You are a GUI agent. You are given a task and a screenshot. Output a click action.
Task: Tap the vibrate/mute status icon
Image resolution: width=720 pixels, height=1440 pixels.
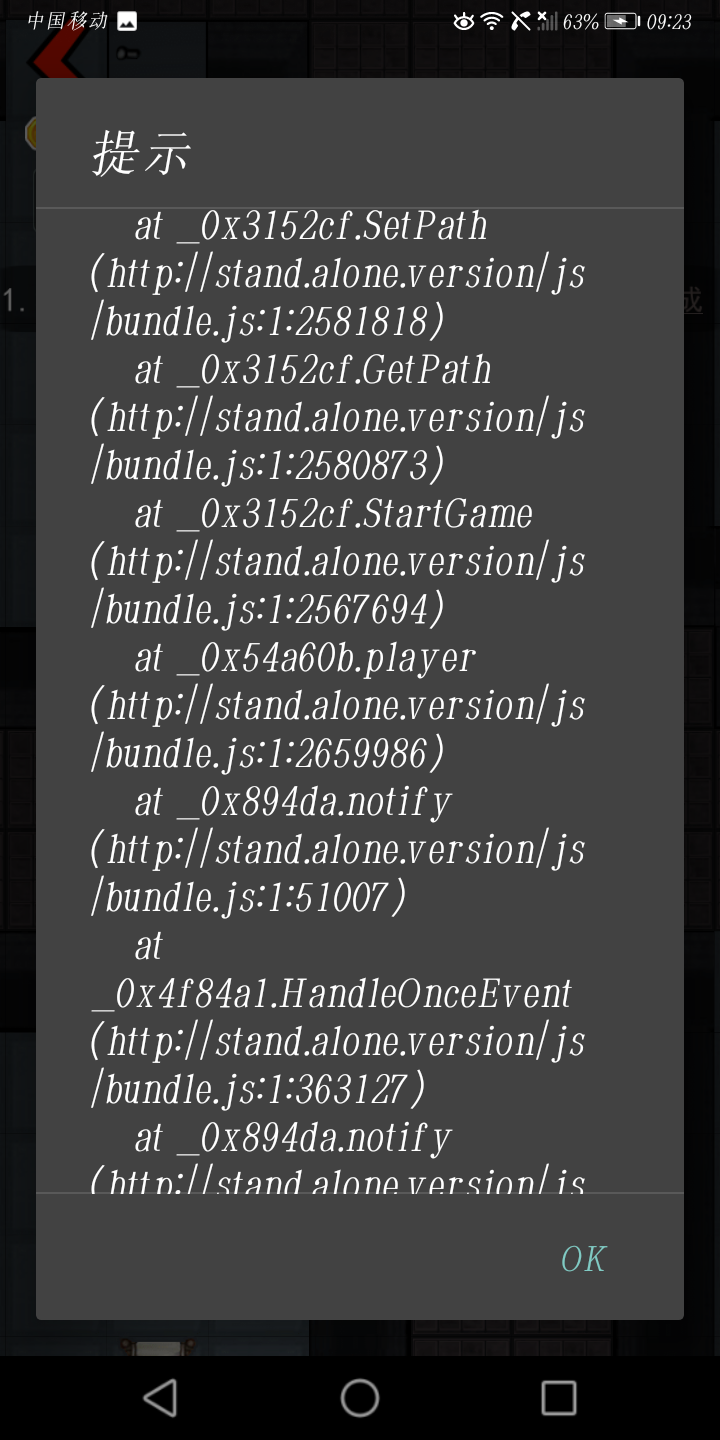pyautogui.click(x=520, y=21)
